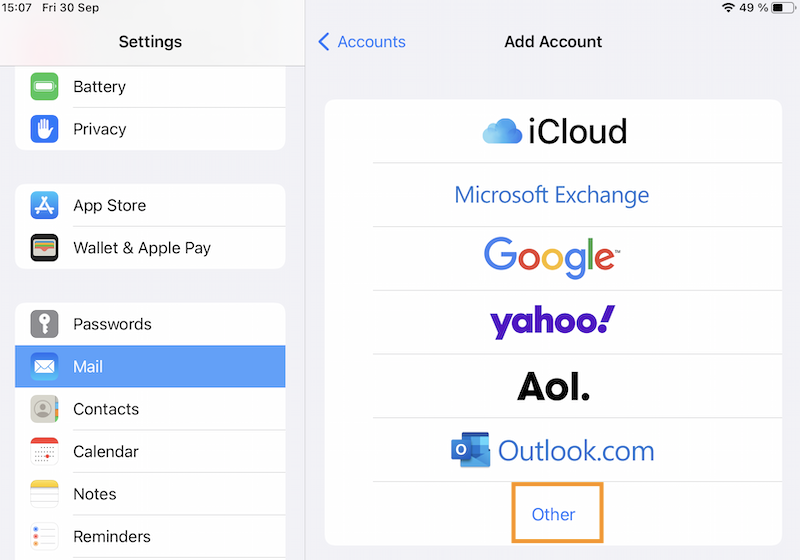The image size is (800, 560).
Task: Tap the Calendar icon in sidebar
Action: [45, 452]
